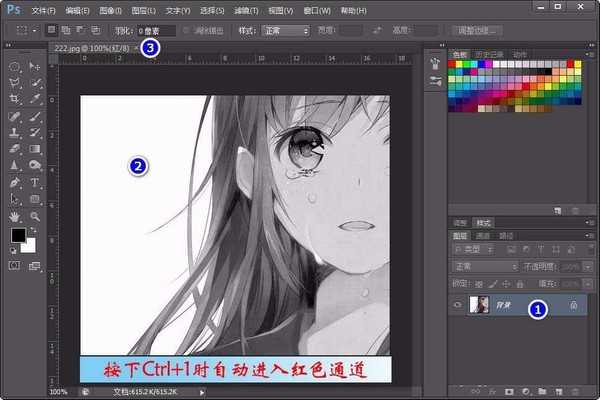Click the foreground color swatch in toolbar

click(17, 236)
